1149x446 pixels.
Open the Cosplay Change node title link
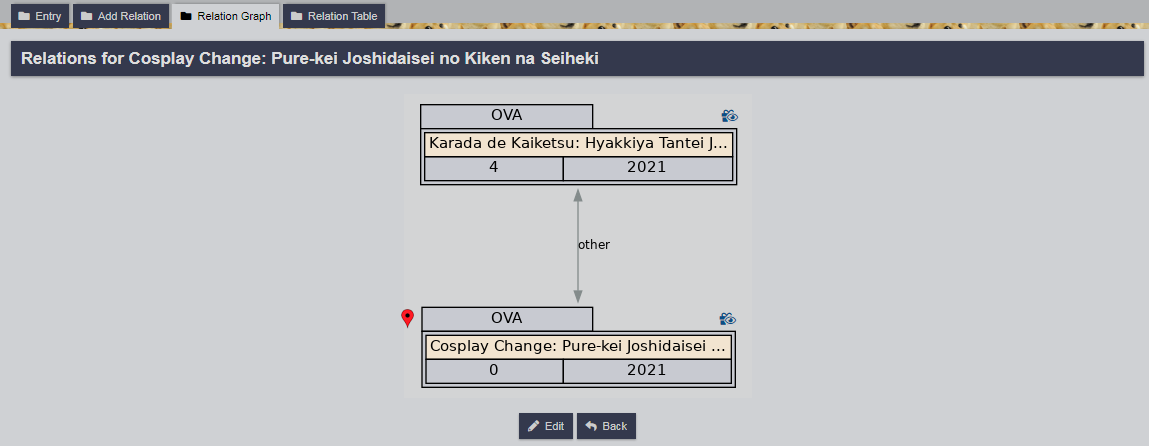[578, 346]
